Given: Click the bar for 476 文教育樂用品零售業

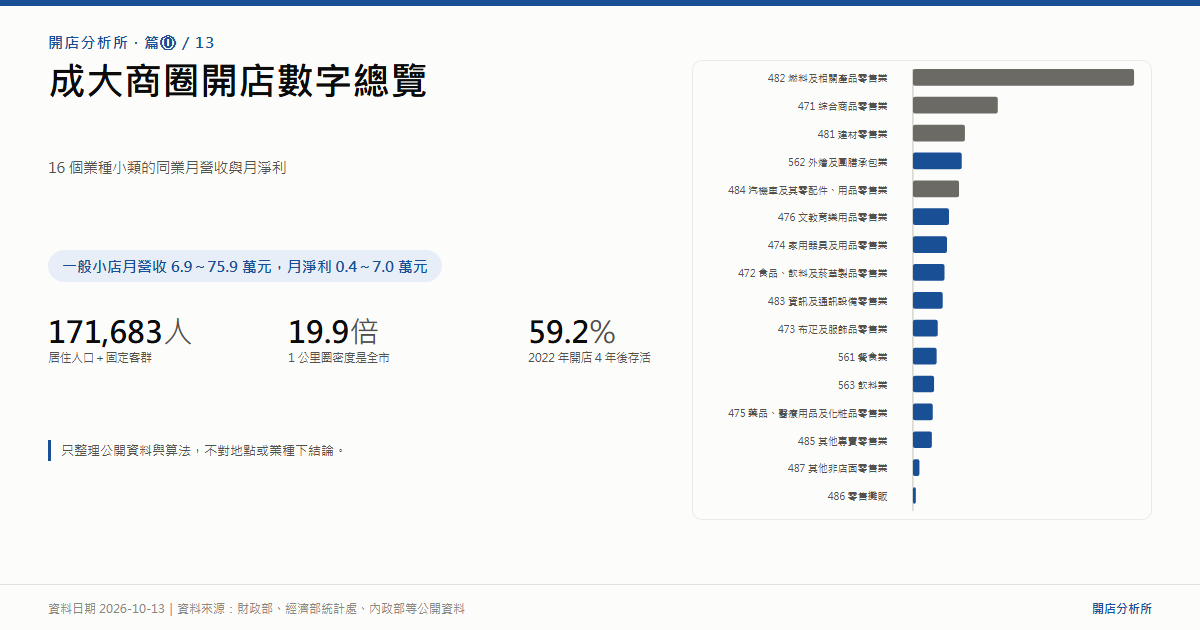Looking at the screenshot, I should pos(931,217).
